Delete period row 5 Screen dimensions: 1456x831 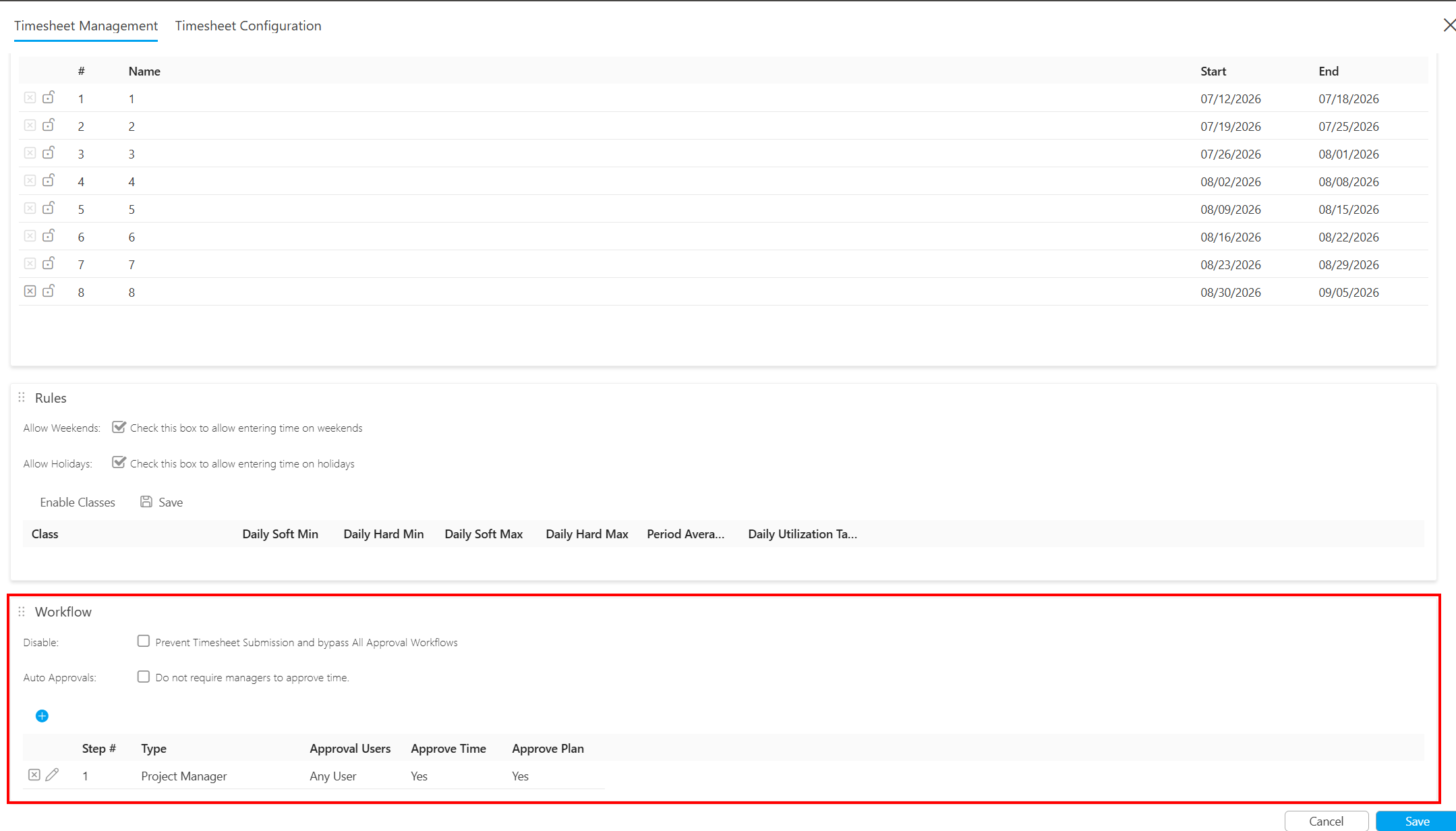(30, 208)
